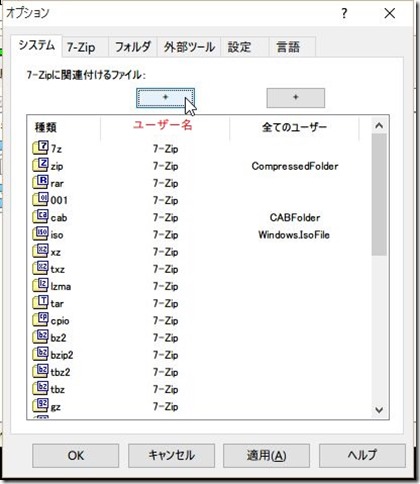Select the Windows.IsoFile entry for iso
The image size is (420, 484).
[294, 235]
